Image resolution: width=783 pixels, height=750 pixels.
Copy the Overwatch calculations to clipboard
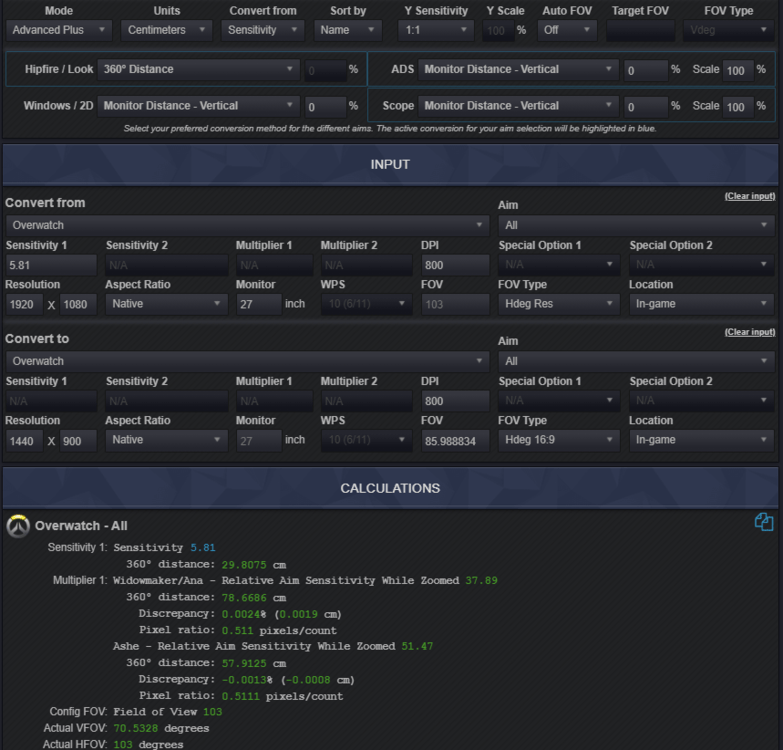[x=764, y=522]
